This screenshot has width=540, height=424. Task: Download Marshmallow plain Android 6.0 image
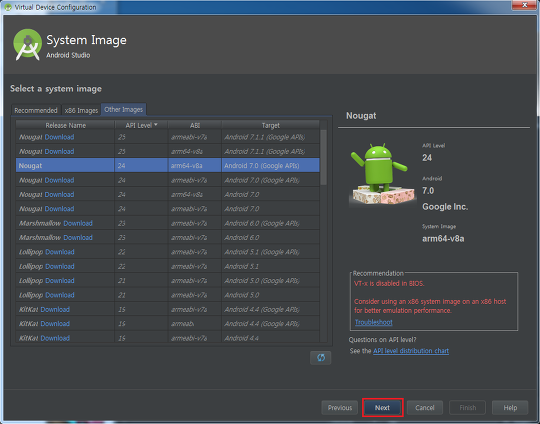click(78, 238)
